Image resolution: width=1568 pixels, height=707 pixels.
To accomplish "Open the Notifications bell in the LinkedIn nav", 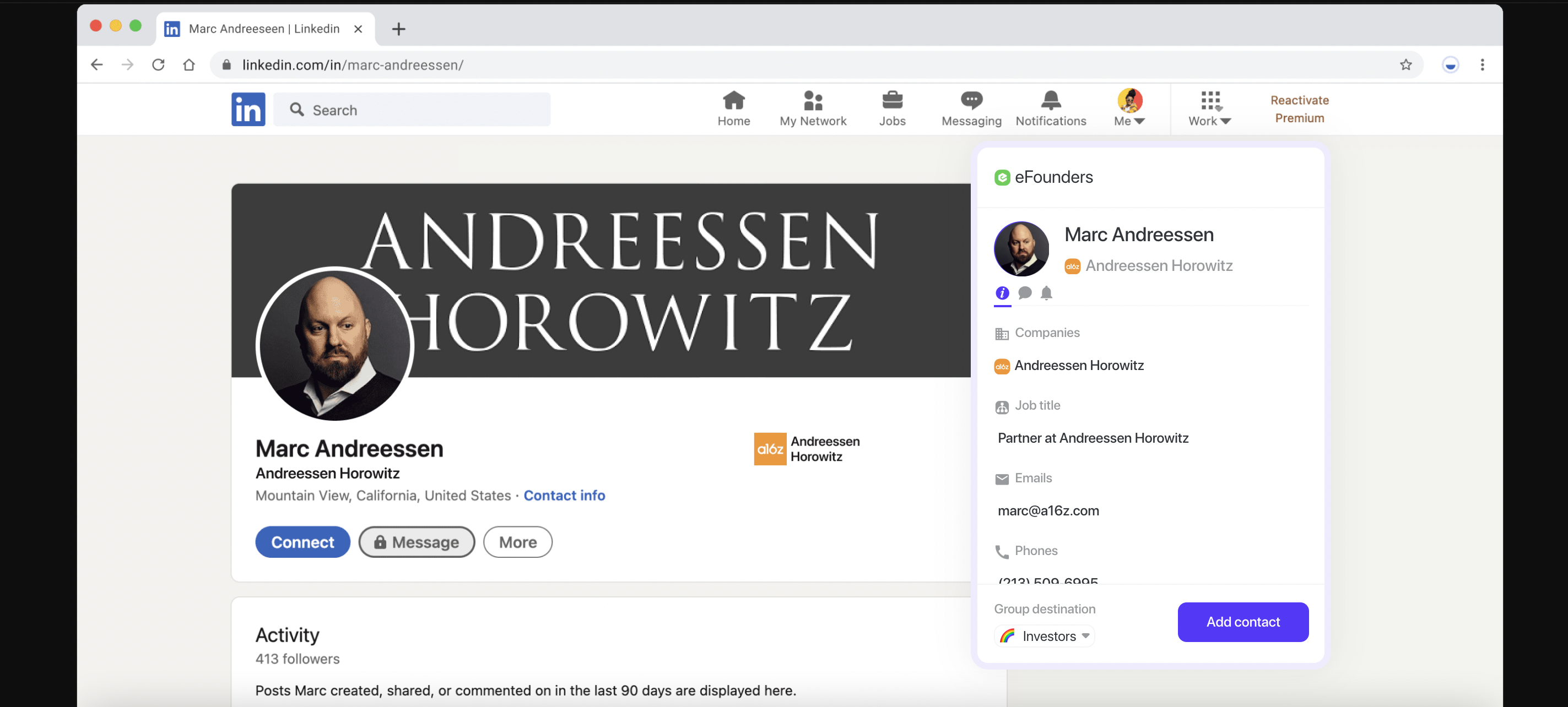I will click(x=1051, y=109).
